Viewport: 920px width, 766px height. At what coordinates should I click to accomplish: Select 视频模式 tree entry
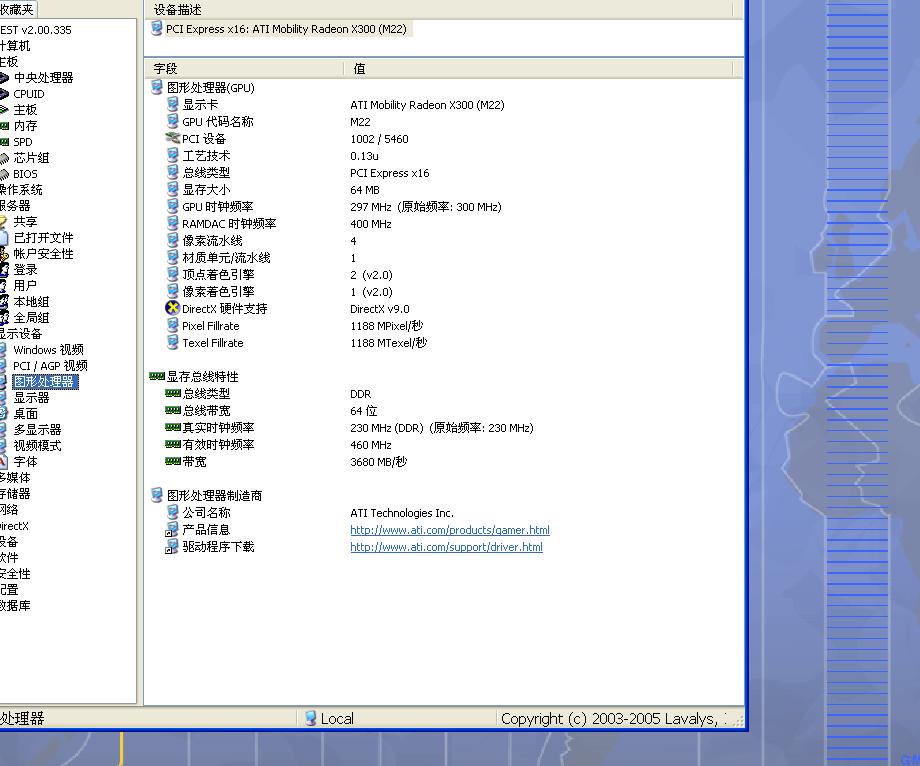click(x=38, y=446)
